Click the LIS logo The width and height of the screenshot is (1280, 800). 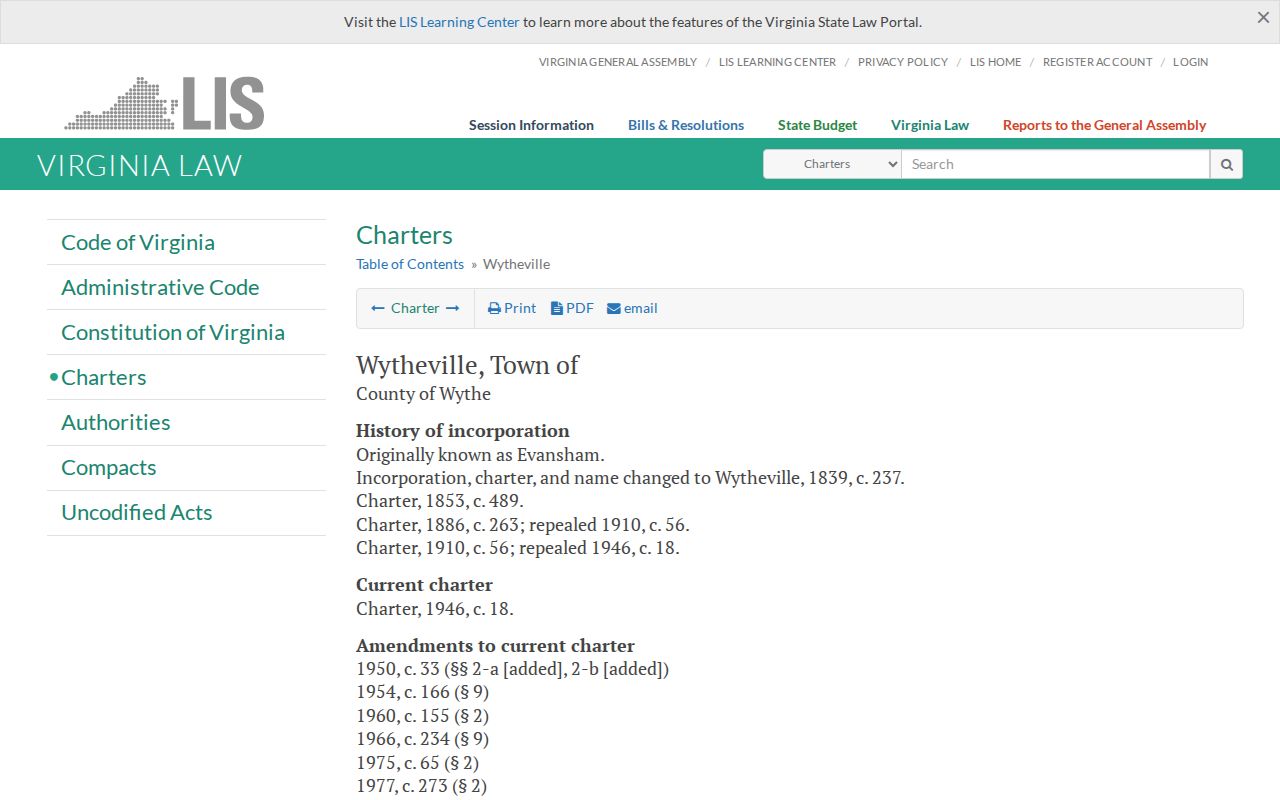coord(164,103)
